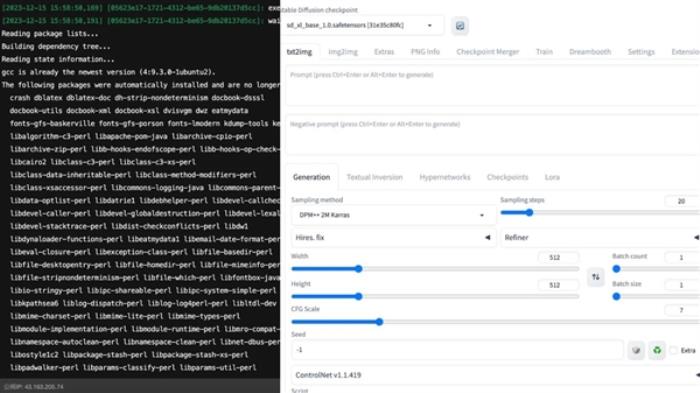Click the refresh checkpoint list icon
Viewport: 700px width, 393px height.
pos(460,26)
